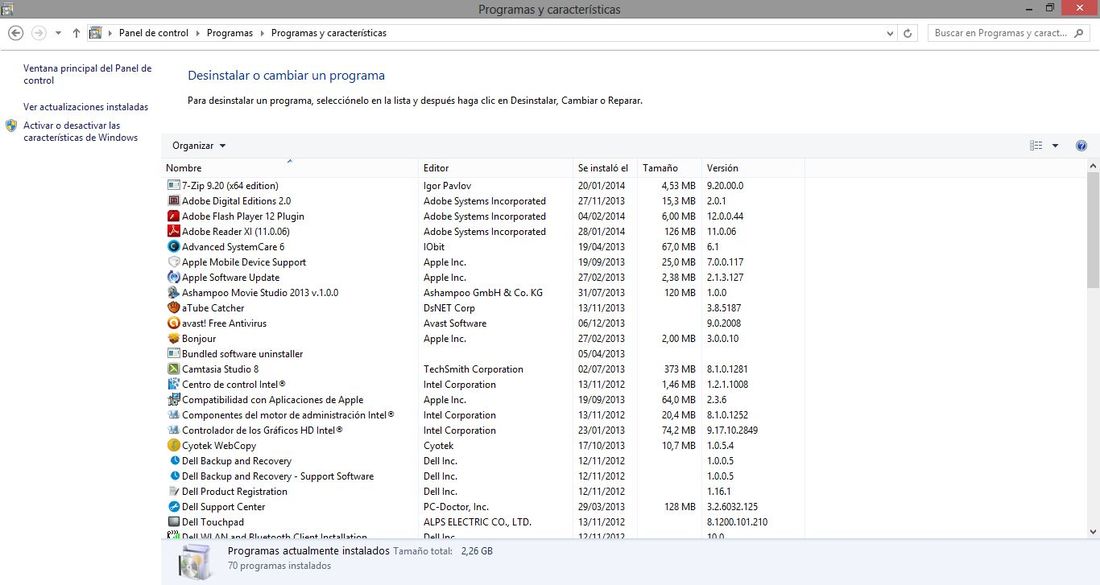Click the Cyotek WebCopy icon

point(173,445)
